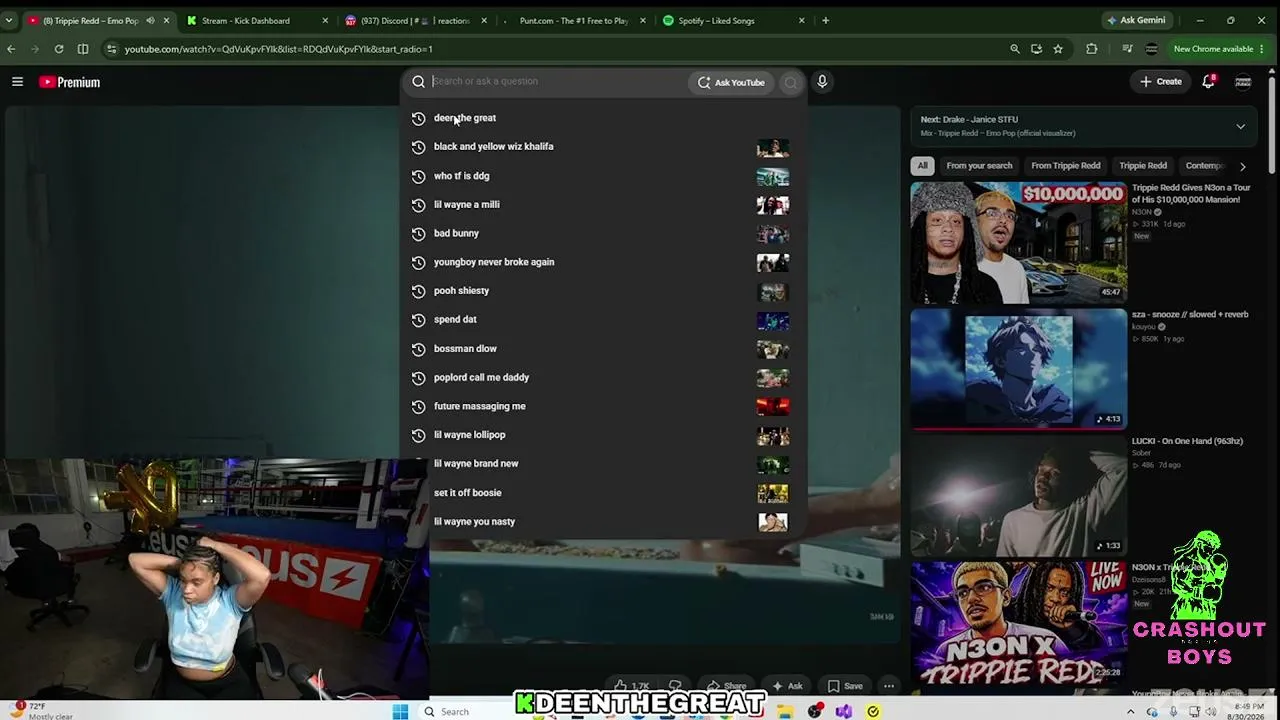Start a voice search with the microphone
The height and width of the screenshot is (720, 1280).
tap(822, 82)
